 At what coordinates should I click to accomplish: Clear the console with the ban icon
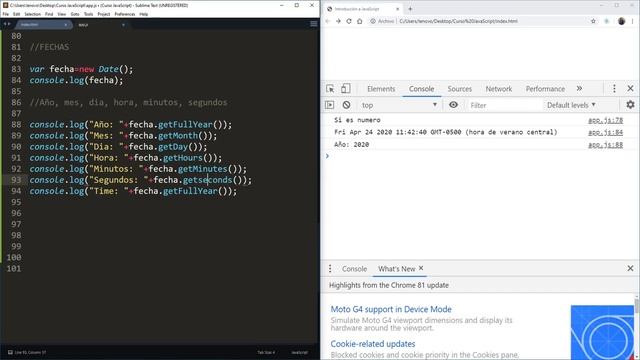pos(346,105)
